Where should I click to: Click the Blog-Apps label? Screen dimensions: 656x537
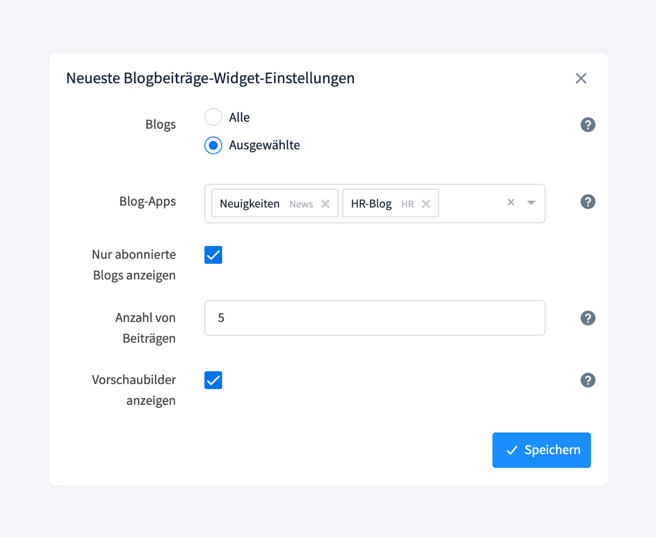(x=148, y=202)
